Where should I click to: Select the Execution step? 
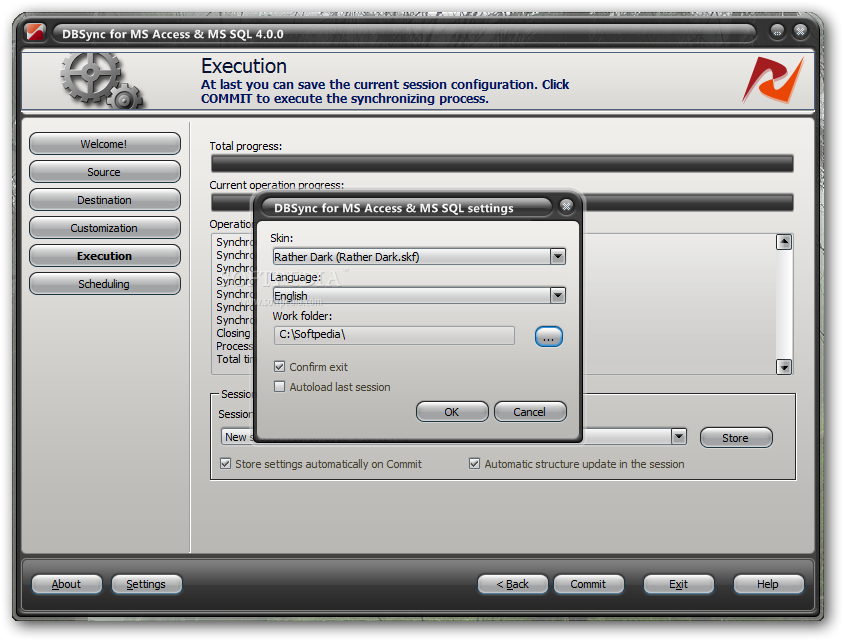tap(104, 256)
